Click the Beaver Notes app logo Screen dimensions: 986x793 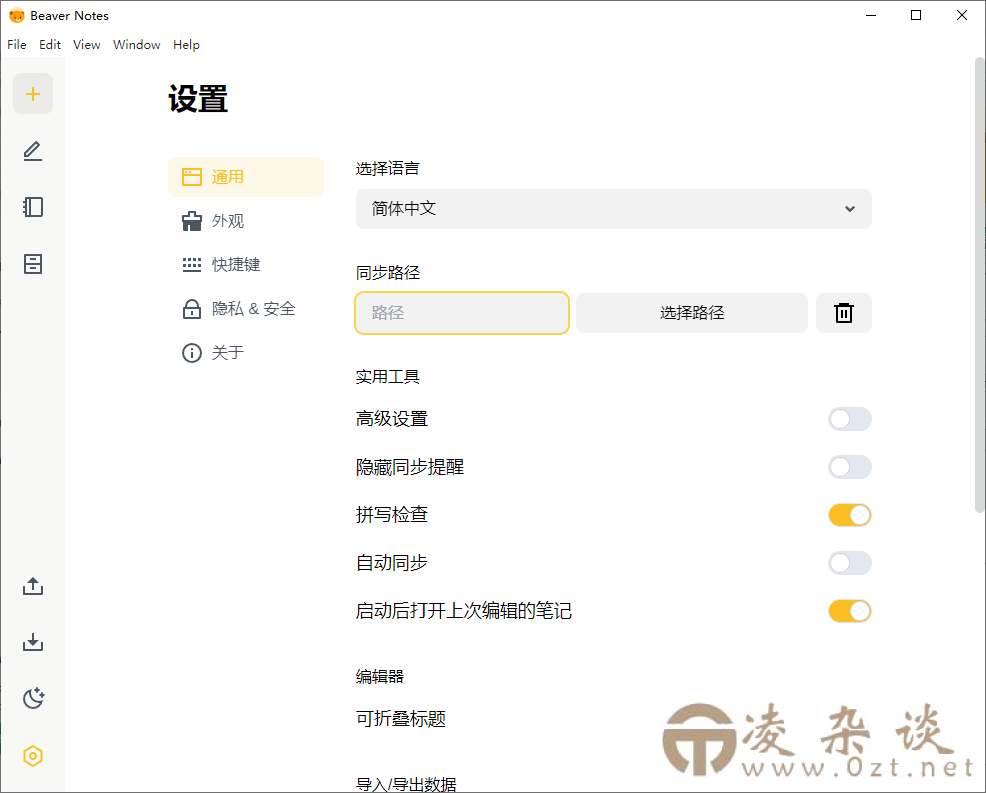click(x=16, y=16)
